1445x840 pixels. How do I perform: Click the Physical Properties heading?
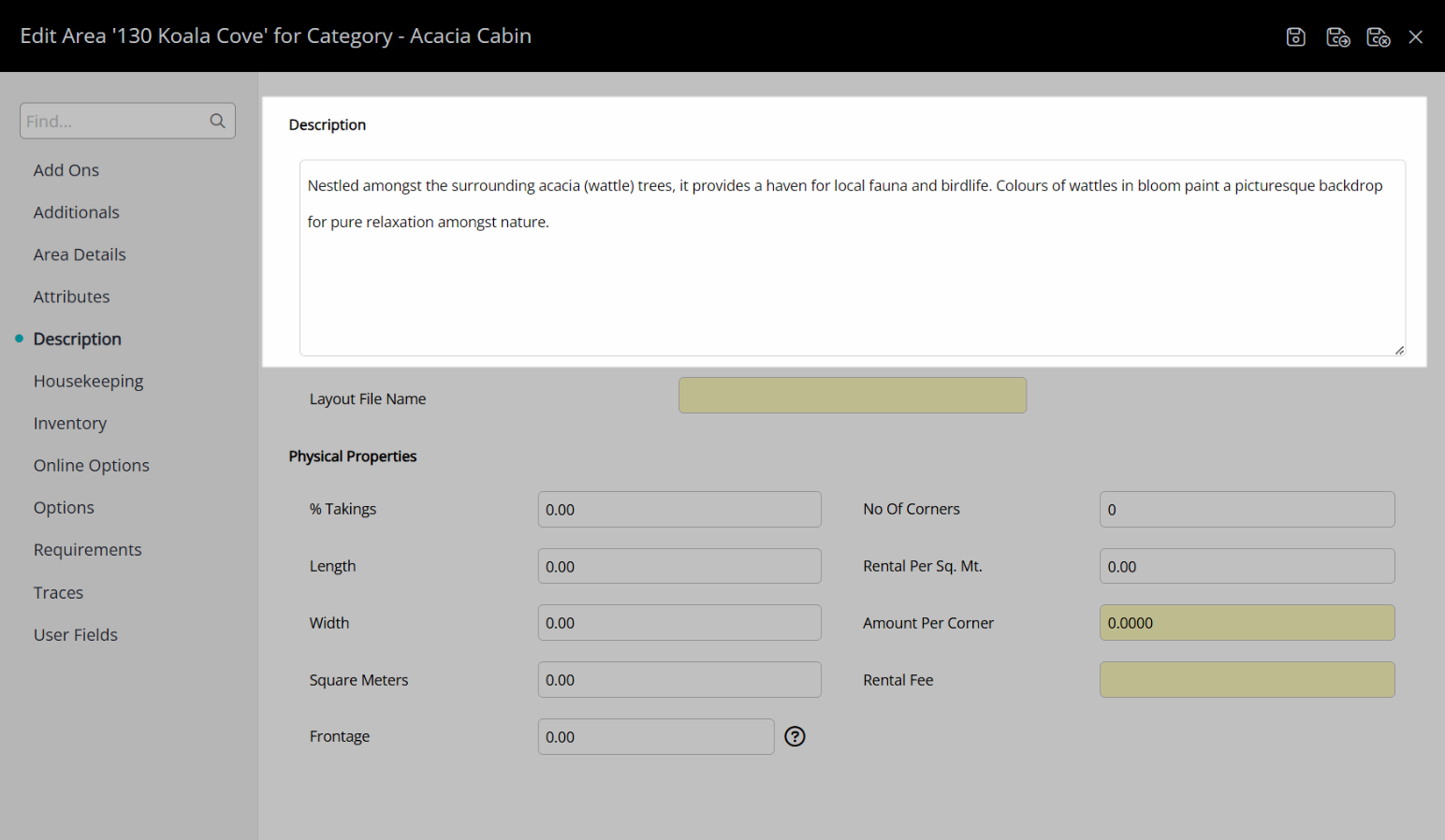353,456
